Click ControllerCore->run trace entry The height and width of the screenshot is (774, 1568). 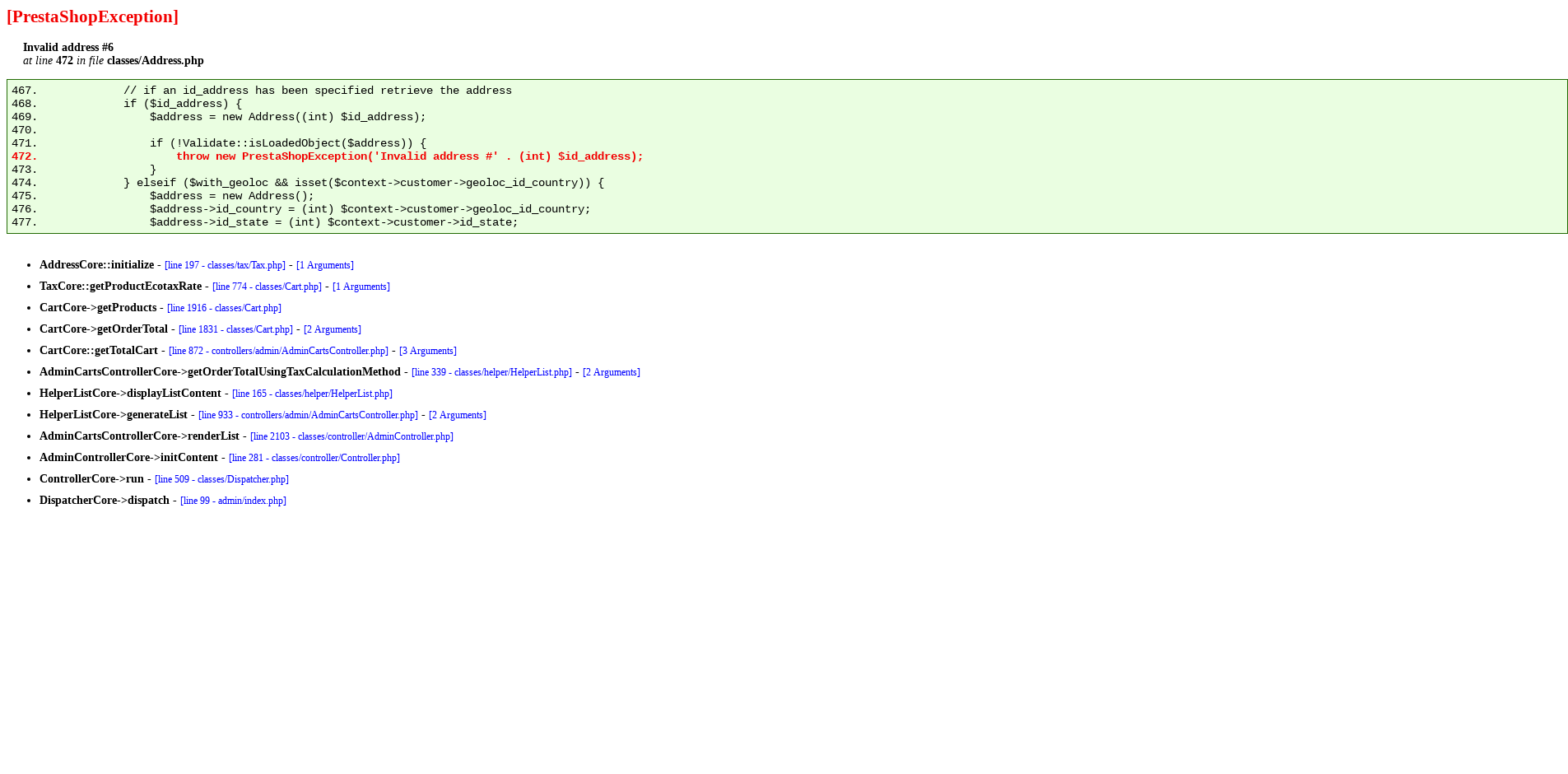(x=91, y=479)
